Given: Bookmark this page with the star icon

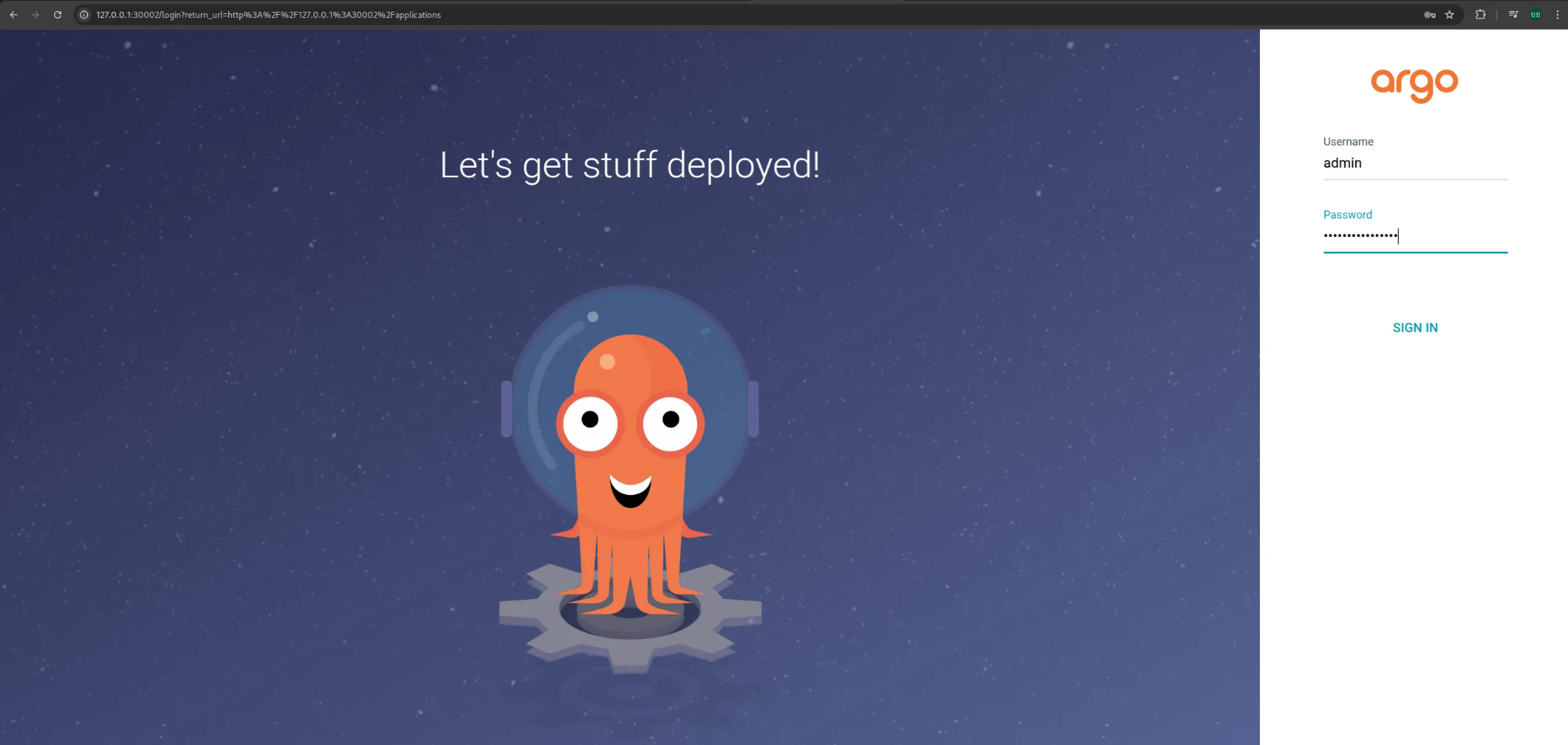Looking at the screenshot, I should pyautogui.click(x=1450, y=15).
